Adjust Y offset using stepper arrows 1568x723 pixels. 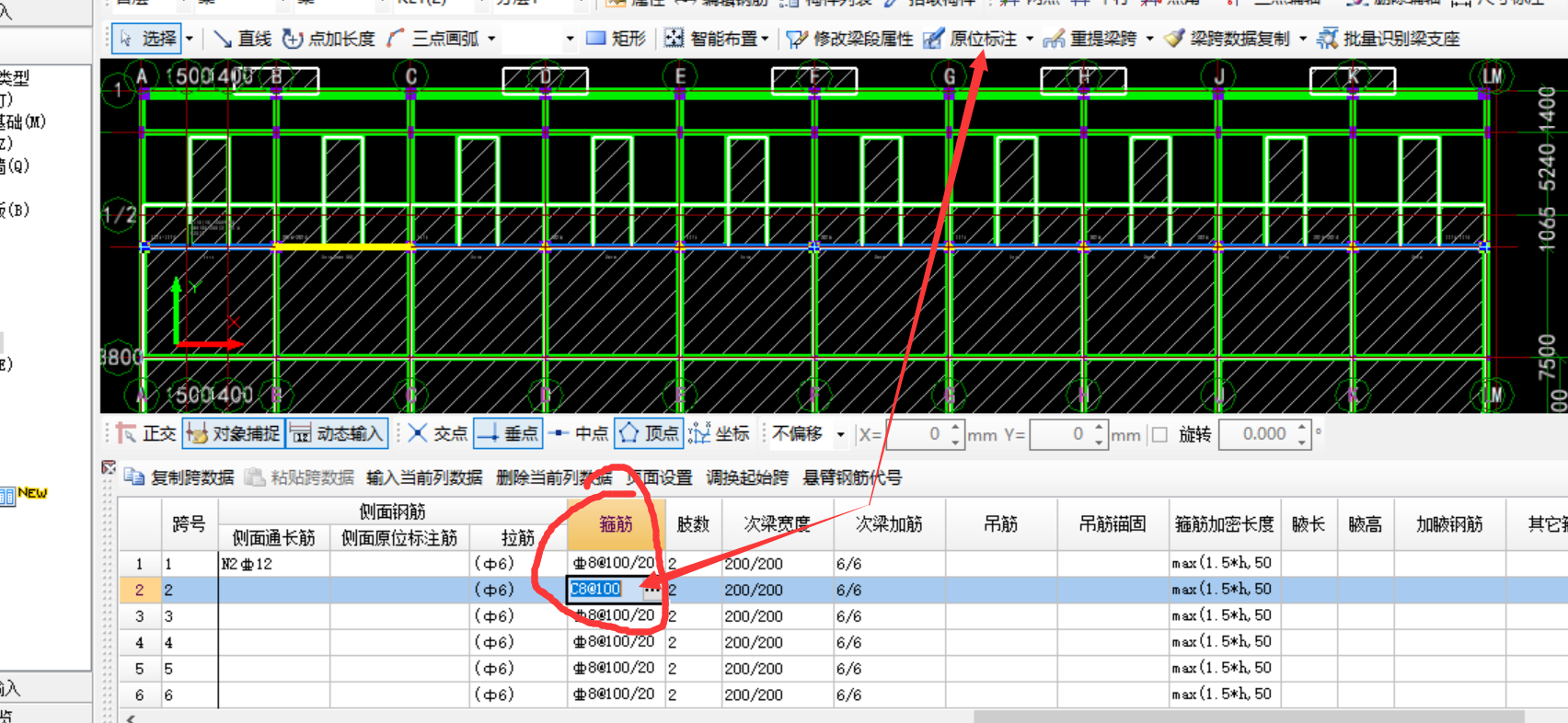(1100, 434)
